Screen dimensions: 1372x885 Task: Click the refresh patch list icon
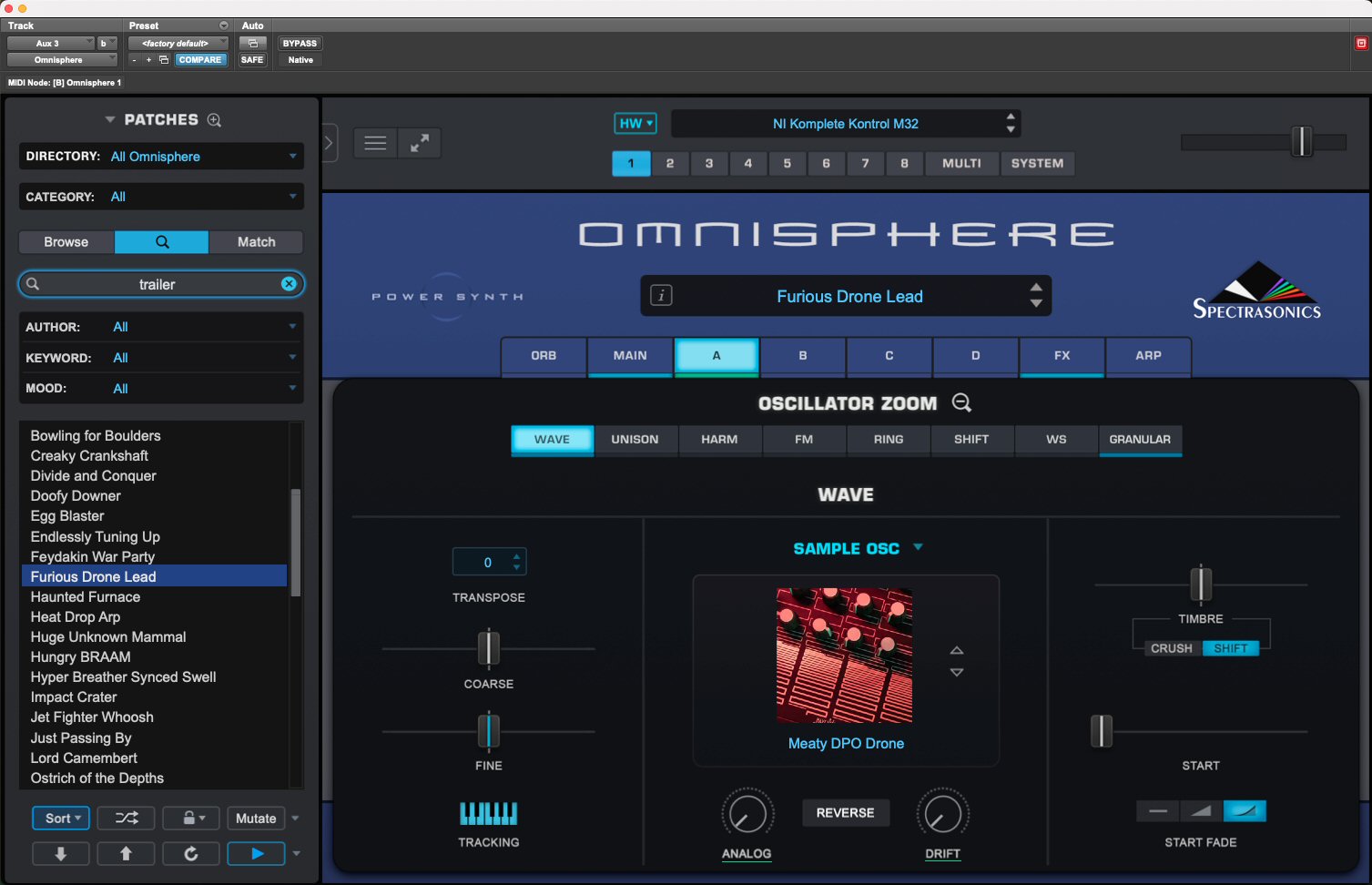point(191,853)
